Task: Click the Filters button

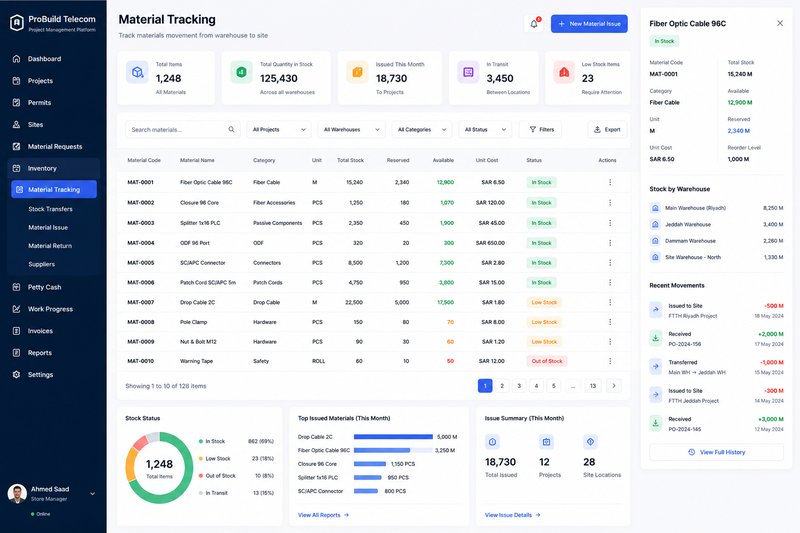Action: click(x=540, y=130)
